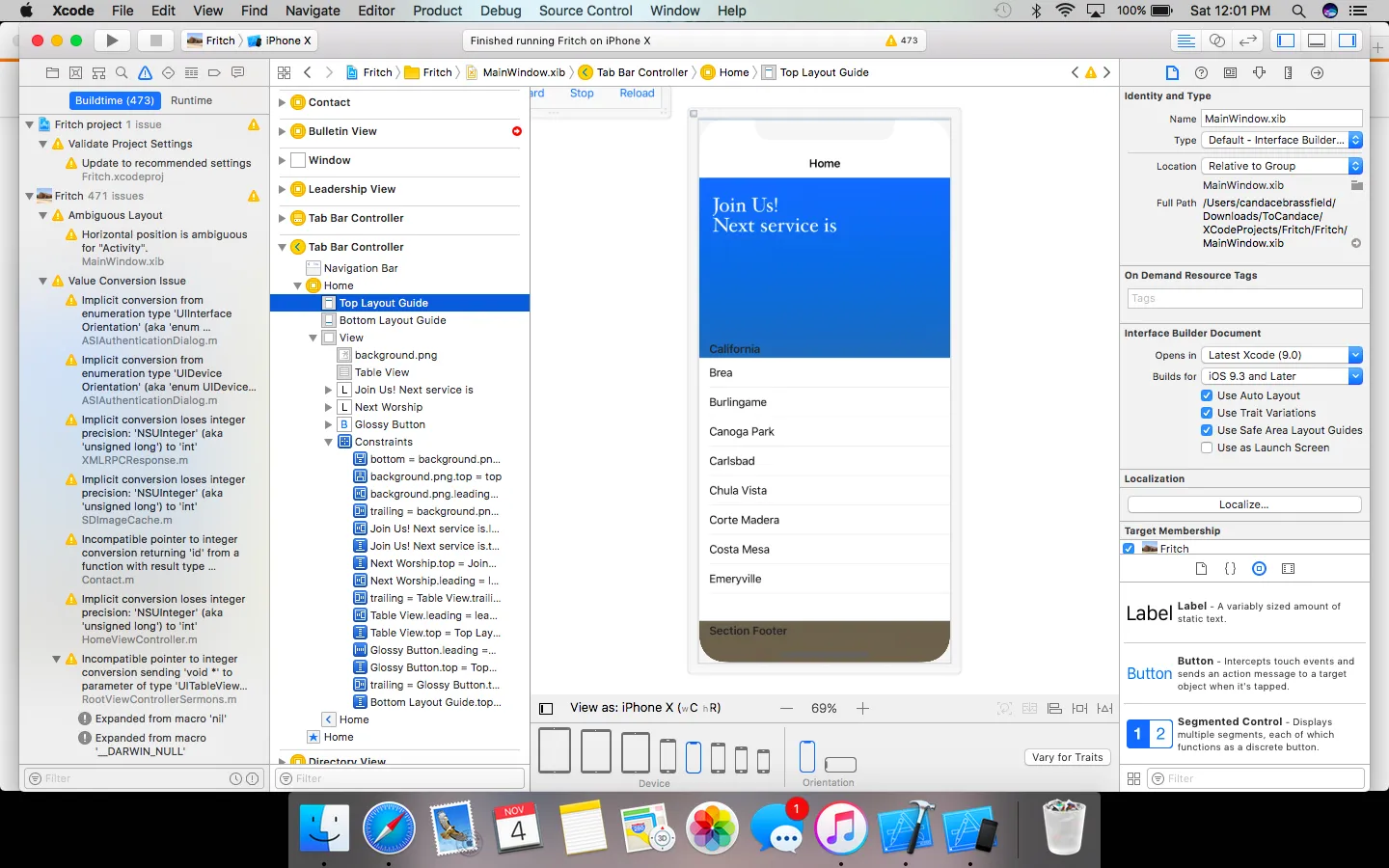This screenshot has width=1389, height=868.
Task: Show the Object library
Action: click(1259, 569)
